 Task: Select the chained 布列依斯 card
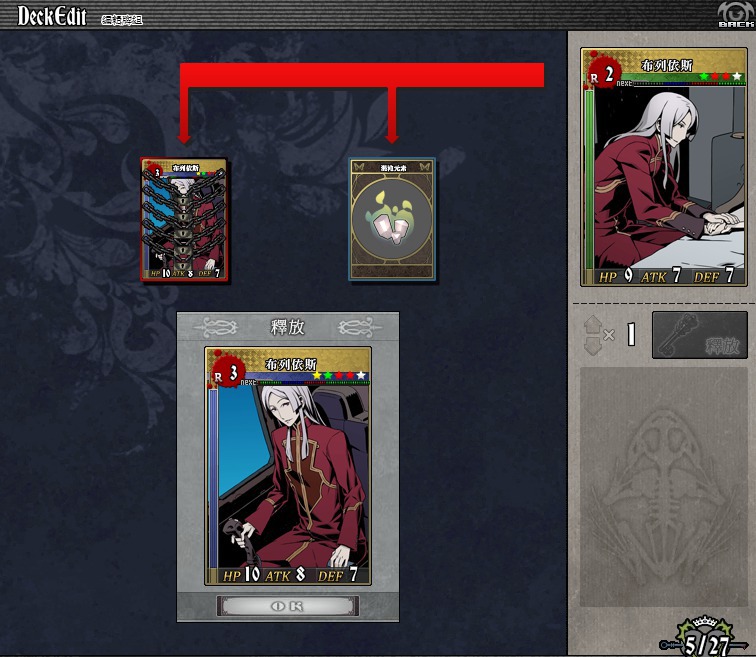[x=184, y=219]
